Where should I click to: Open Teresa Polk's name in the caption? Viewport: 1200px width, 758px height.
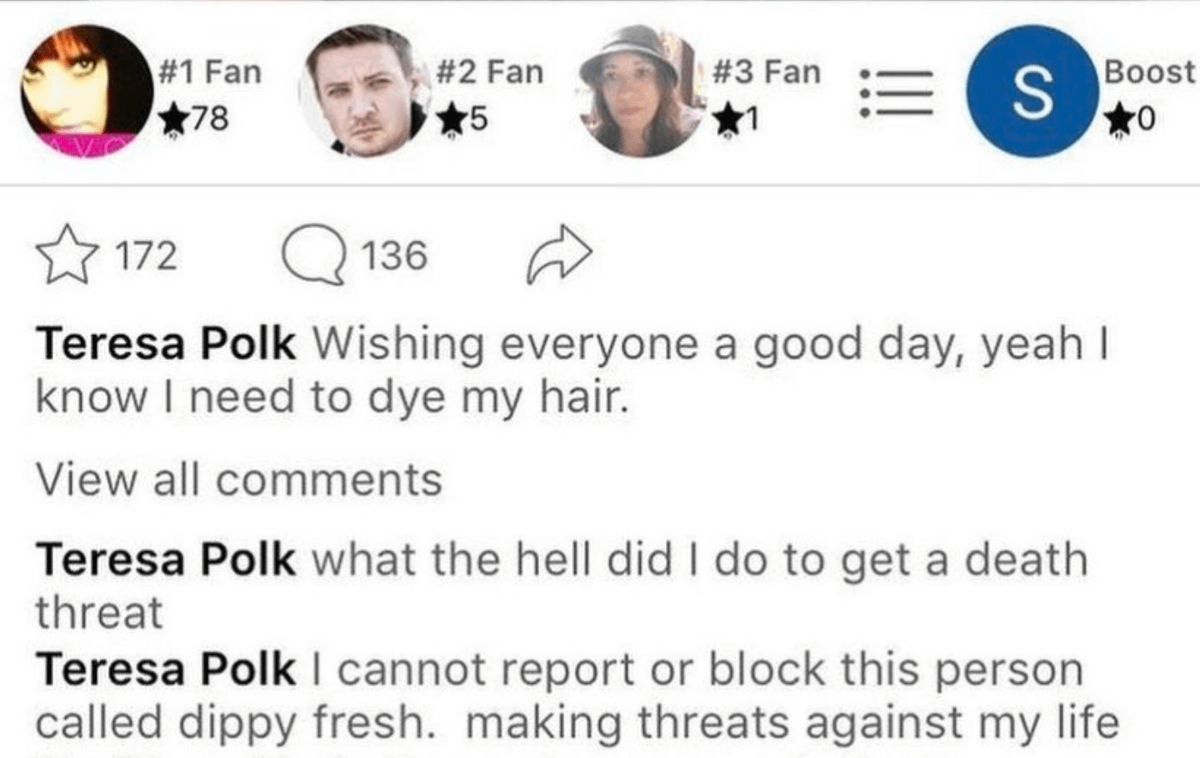tap(166, 344)
